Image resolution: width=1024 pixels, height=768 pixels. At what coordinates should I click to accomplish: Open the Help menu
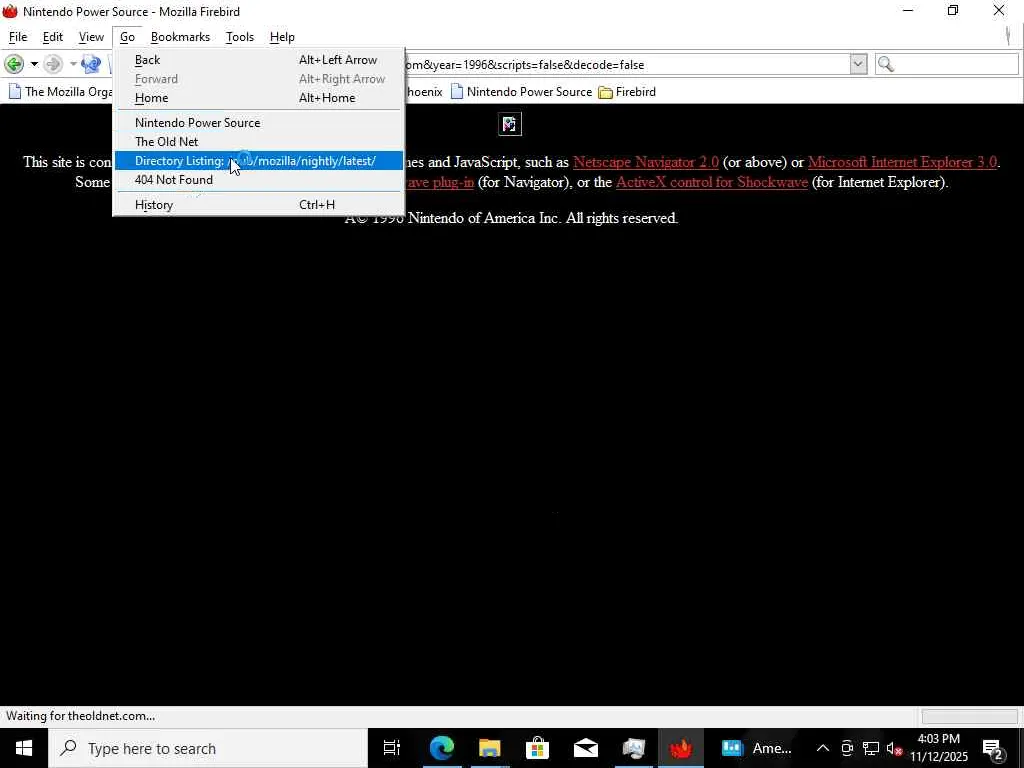[x=282, y=37]
